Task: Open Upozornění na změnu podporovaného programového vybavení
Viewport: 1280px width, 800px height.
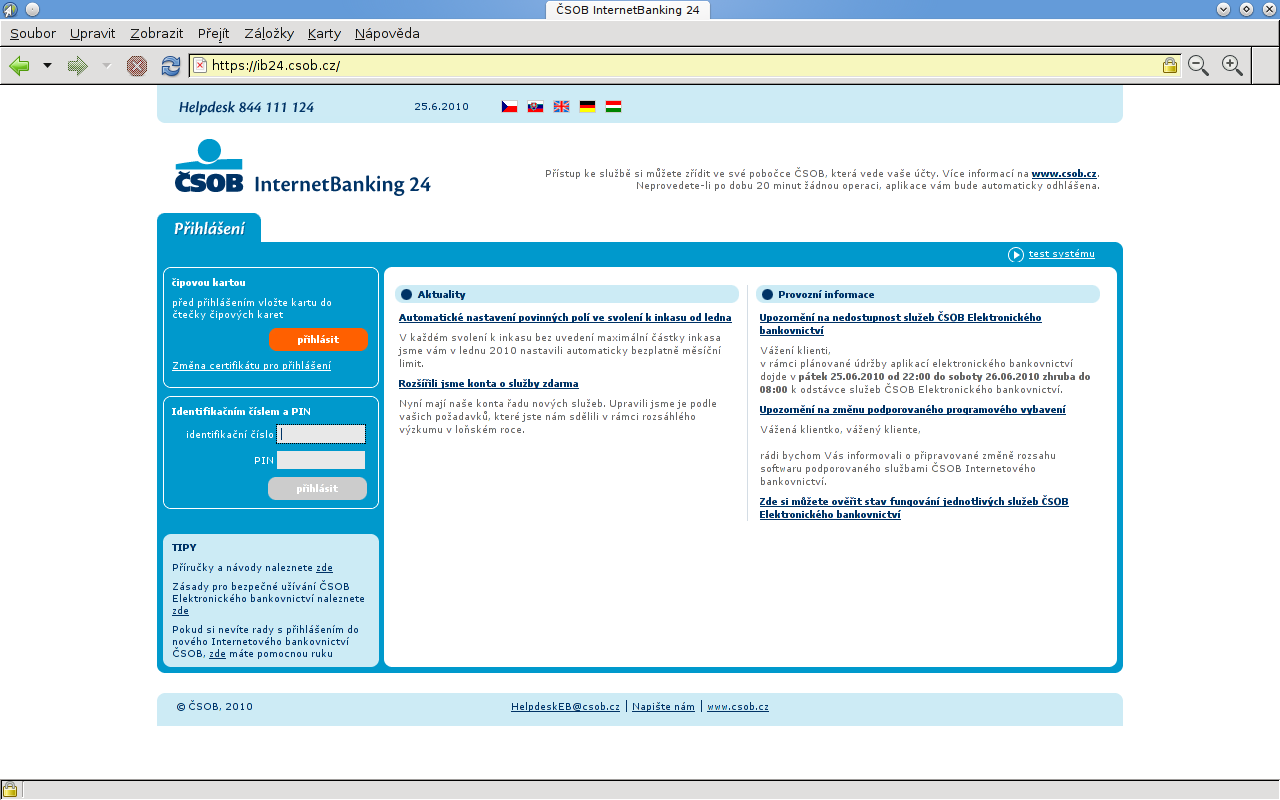Action: [x=912, y=410]
